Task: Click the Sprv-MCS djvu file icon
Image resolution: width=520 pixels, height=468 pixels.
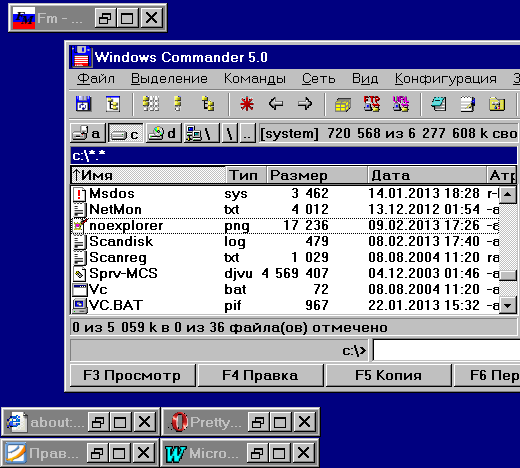Action: [x=79, y=274]
